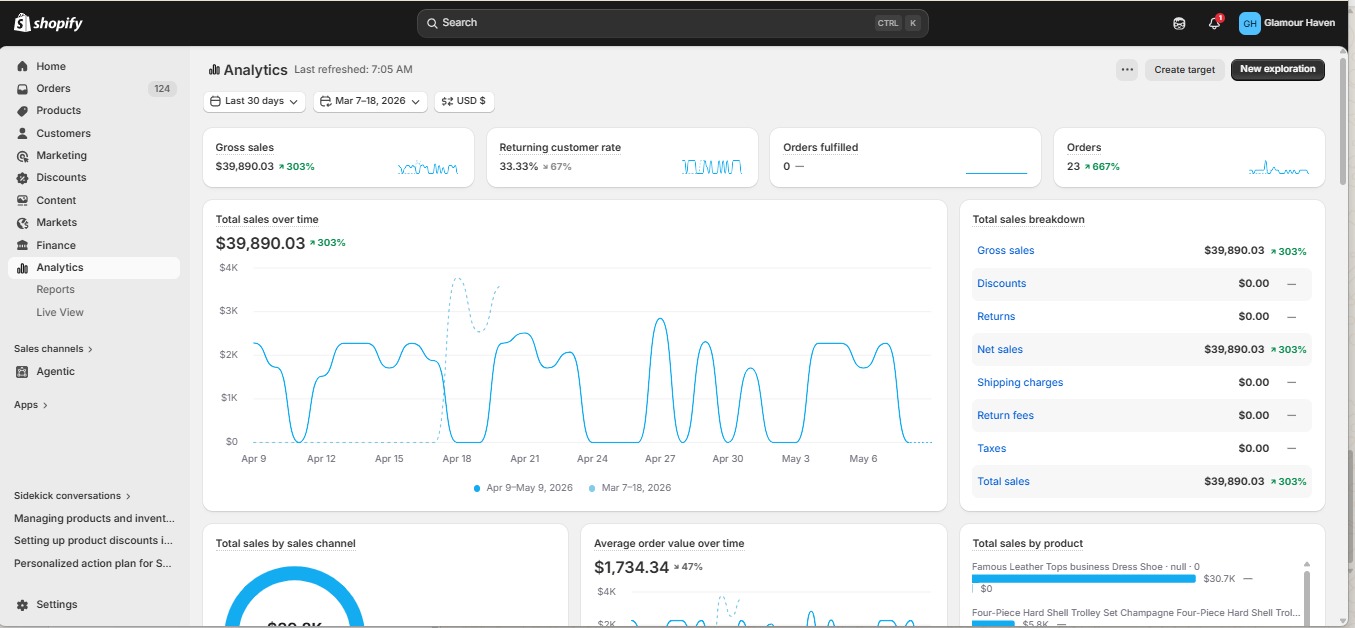Screen dimensions: 1355x628
Task: Click the New exploration button
Action: (1278, 70)
